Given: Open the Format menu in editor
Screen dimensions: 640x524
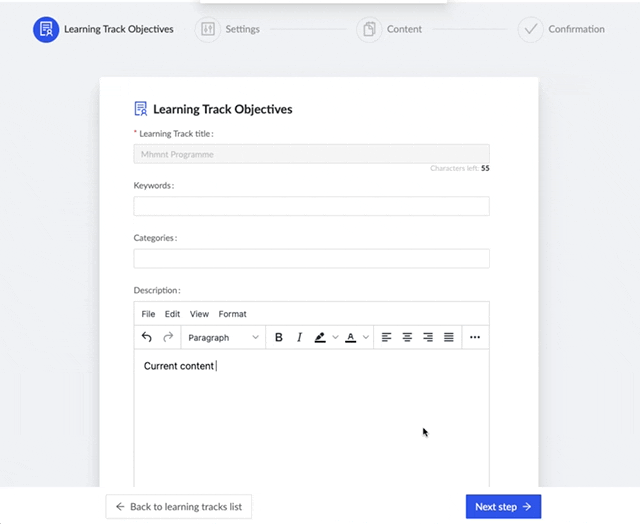Looking at the screenshot, I should 232,314.
